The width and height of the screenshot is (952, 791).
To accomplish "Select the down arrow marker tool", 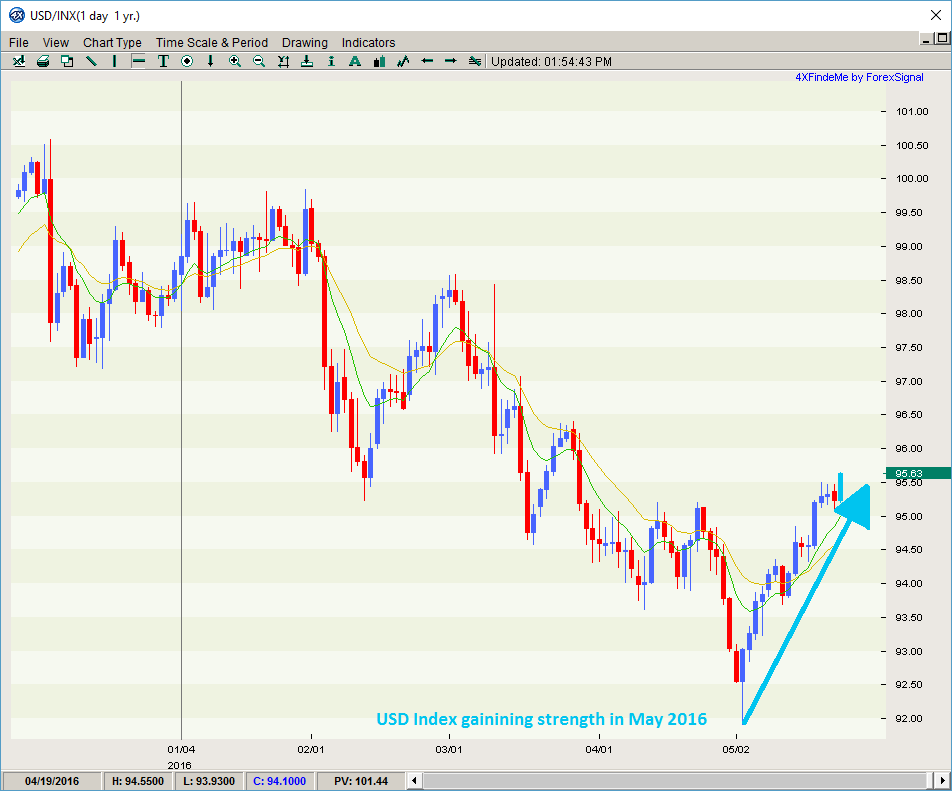I will pyautogui.click(x=211, y=61).
